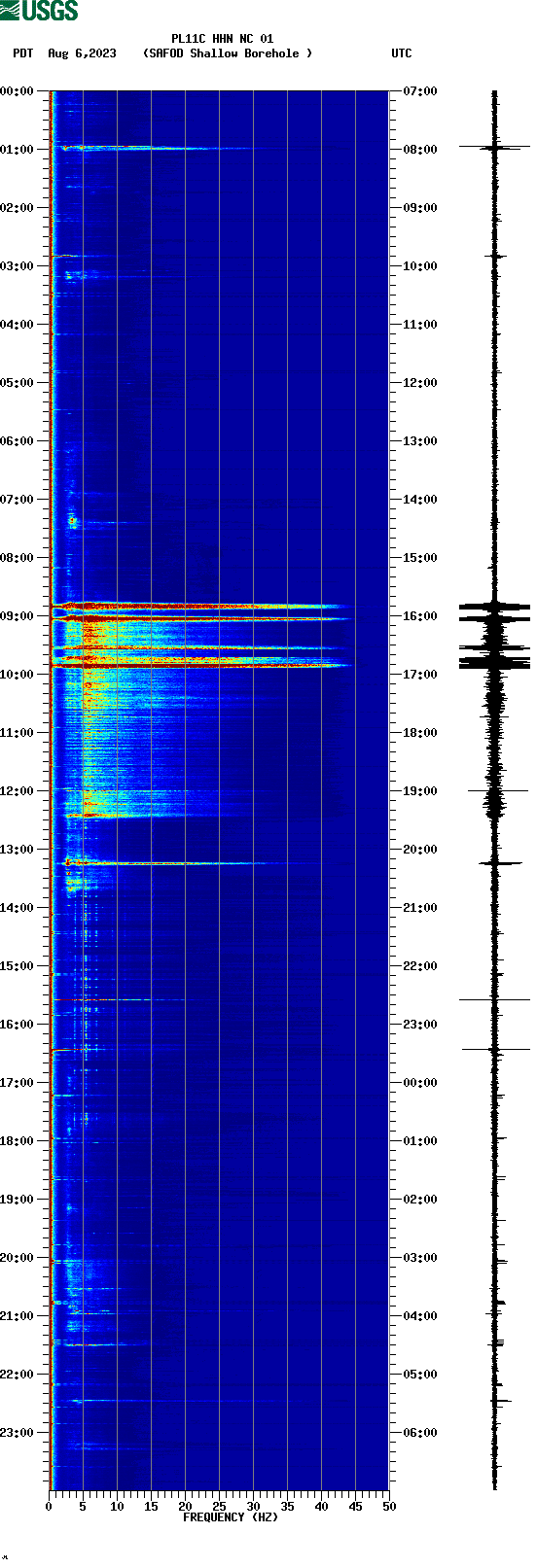Click the 00:00 UTC axis label

click(x=420, y=1083)
